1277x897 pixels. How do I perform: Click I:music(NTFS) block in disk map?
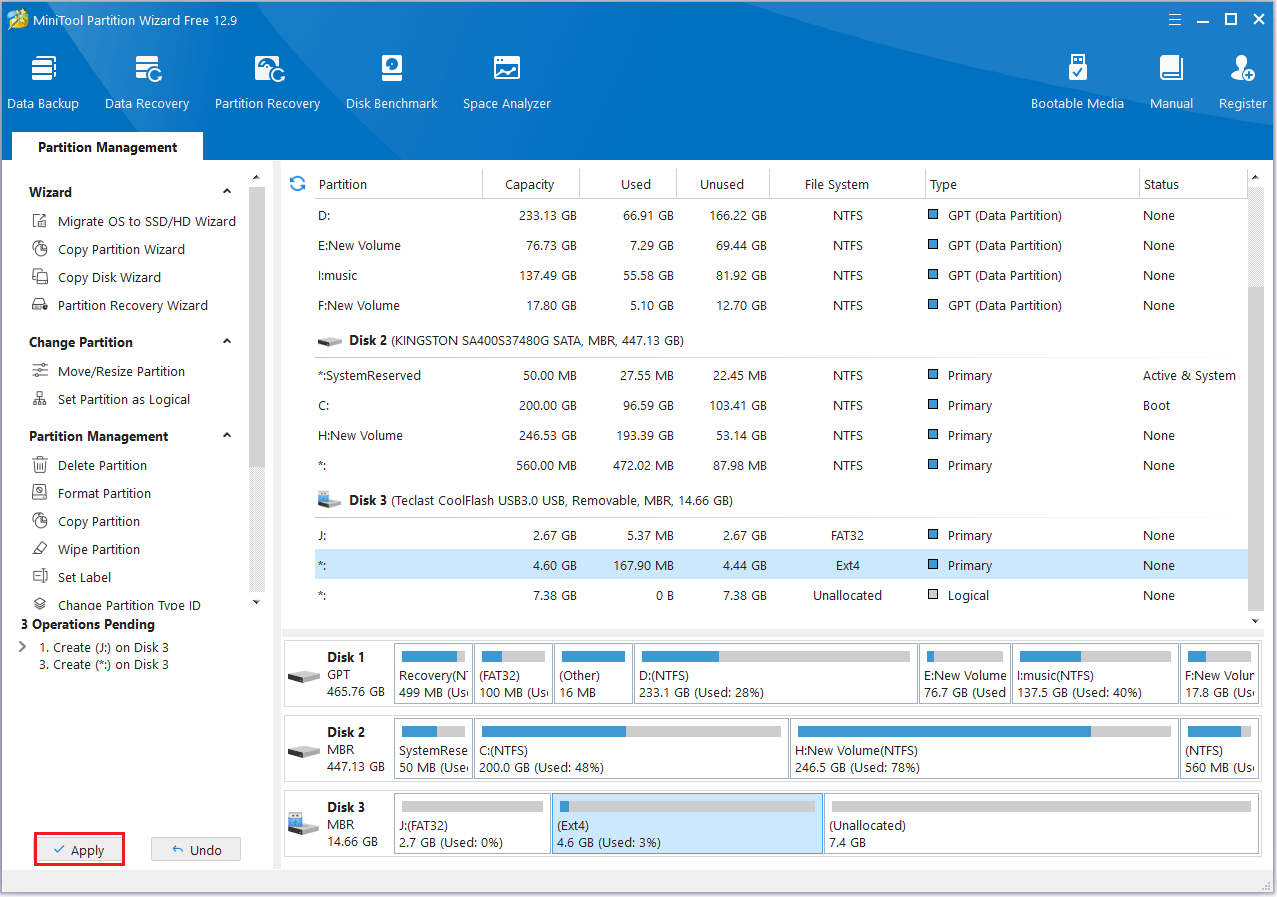tap(1095, 674)
